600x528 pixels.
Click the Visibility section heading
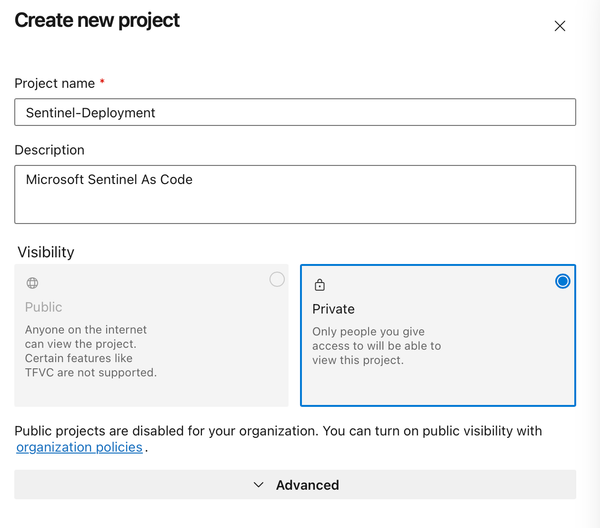click(44, 252)
